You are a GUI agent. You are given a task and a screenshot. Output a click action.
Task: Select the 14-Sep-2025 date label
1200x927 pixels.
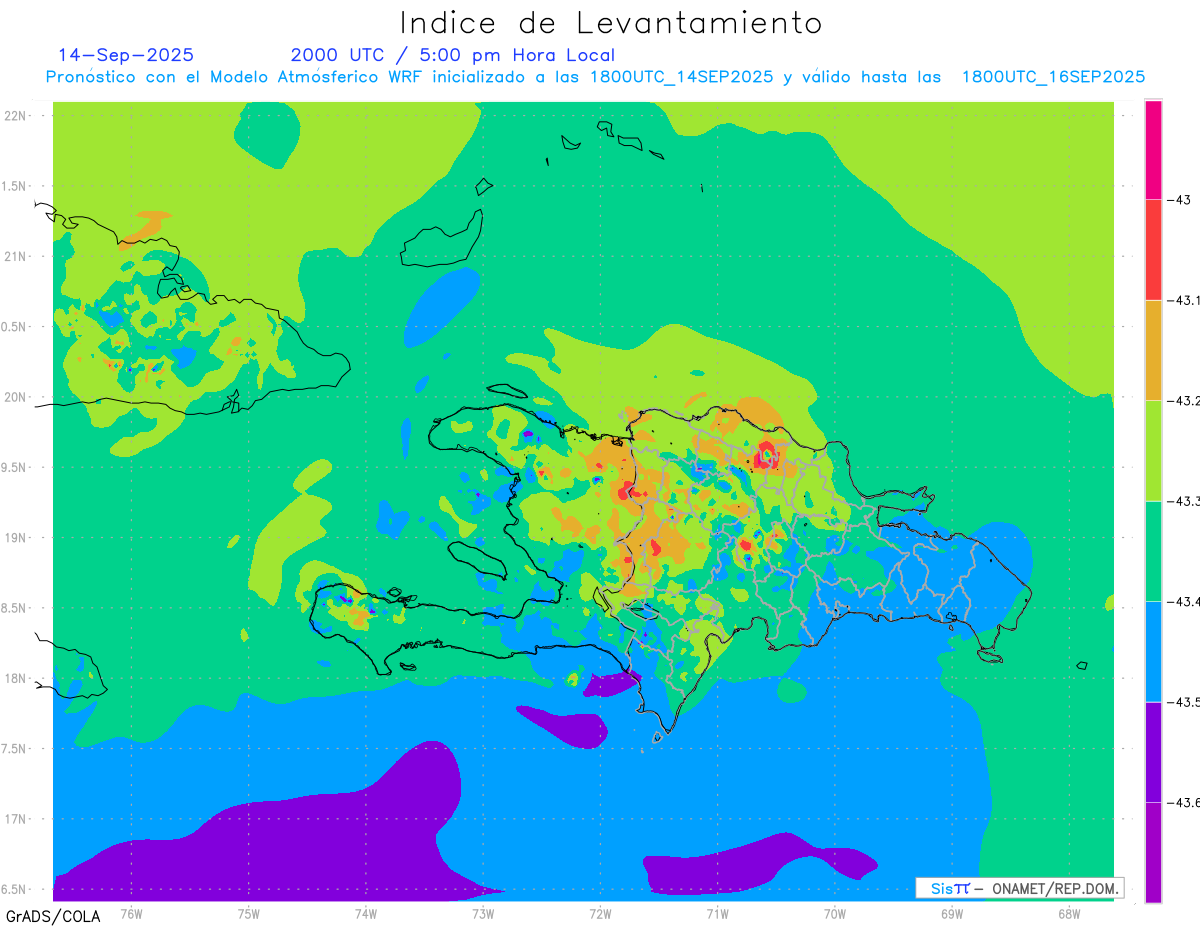coord(126,55)
